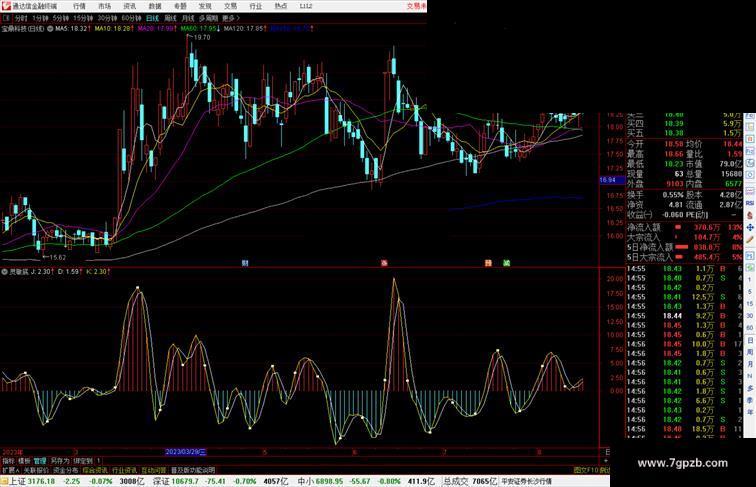Click the 中小 index value in status bar
Image resolution: width=756 pixels, height=487 pixels.
329,481
